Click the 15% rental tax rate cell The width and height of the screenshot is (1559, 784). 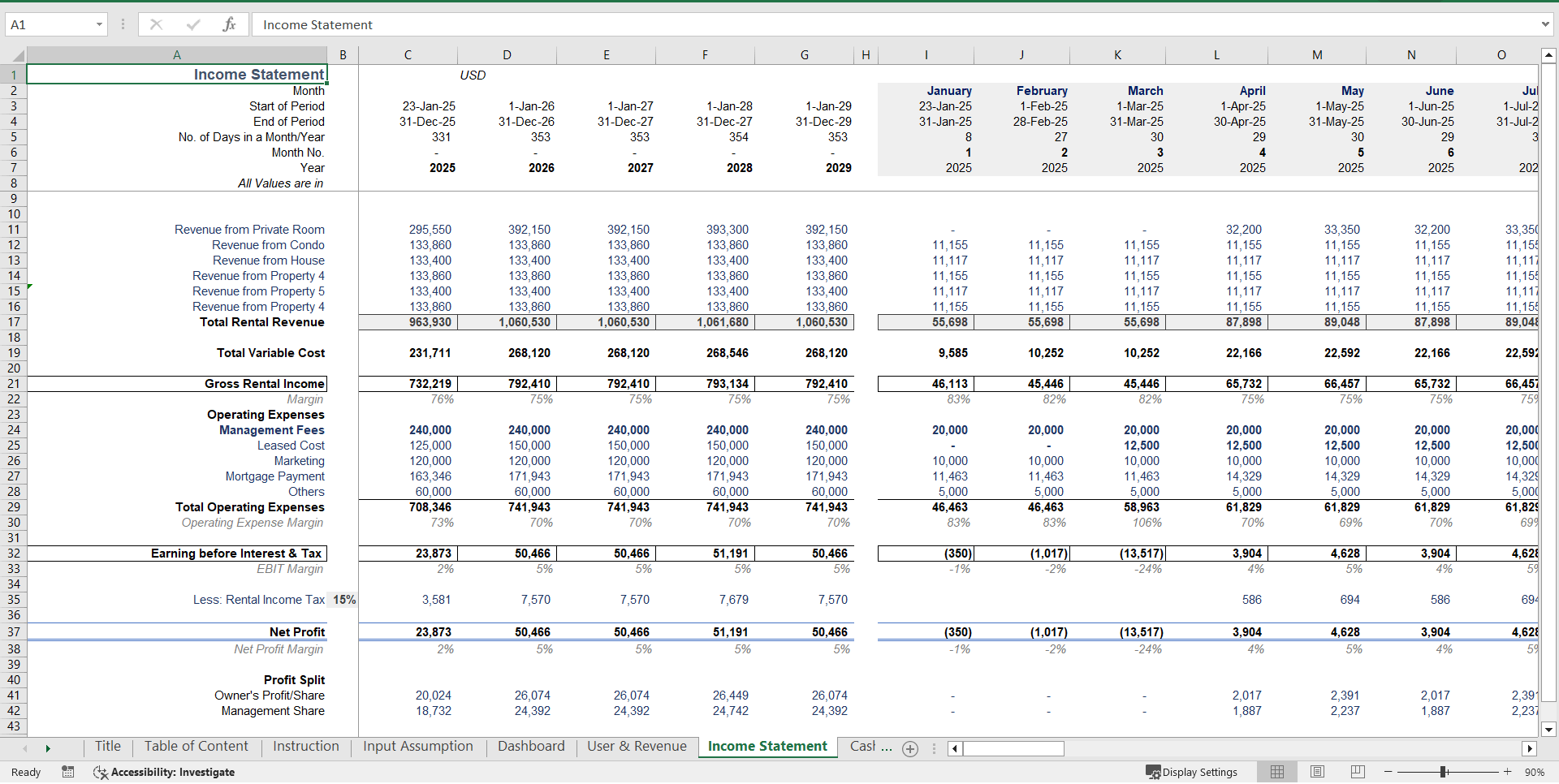coord(343,600)
